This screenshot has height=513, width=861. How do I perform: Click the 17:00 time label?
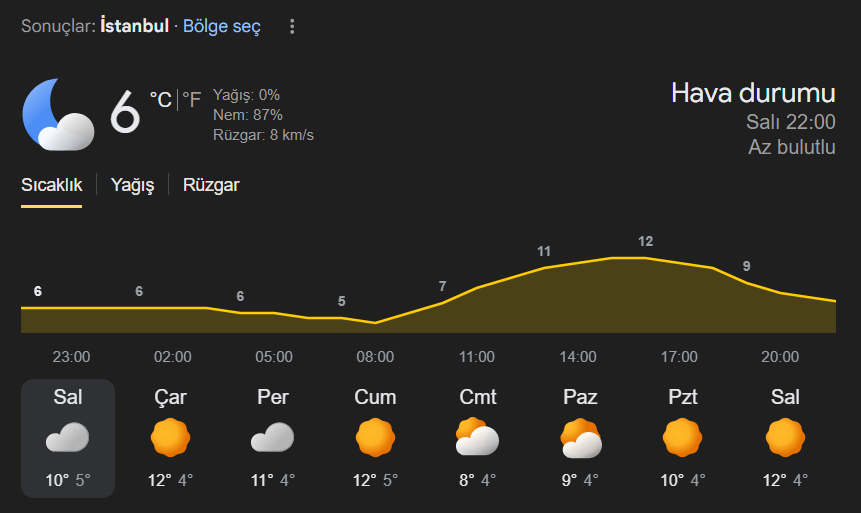pos(679,357)
